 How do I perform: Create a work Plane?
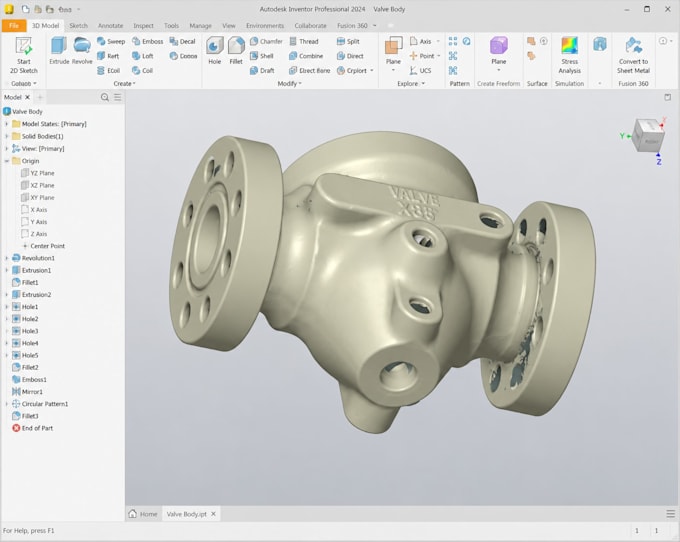[393, 51]
